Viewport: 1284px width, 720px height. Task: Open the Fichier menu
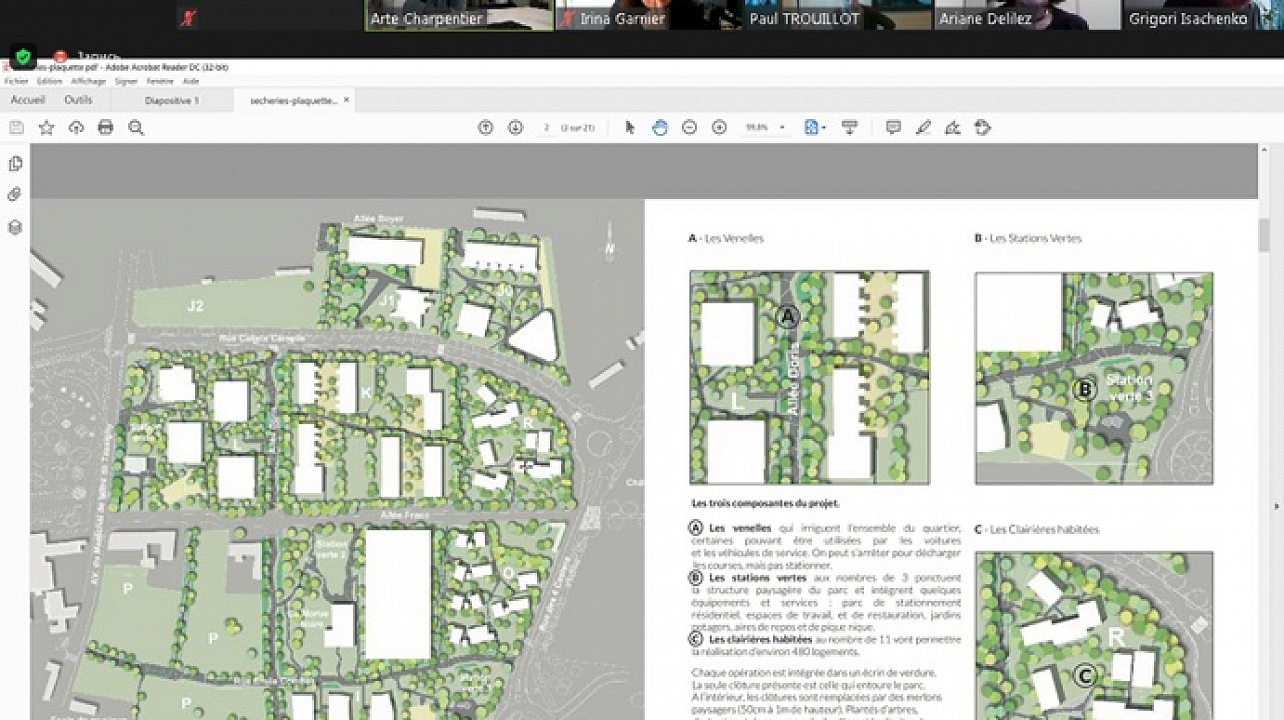16,81
